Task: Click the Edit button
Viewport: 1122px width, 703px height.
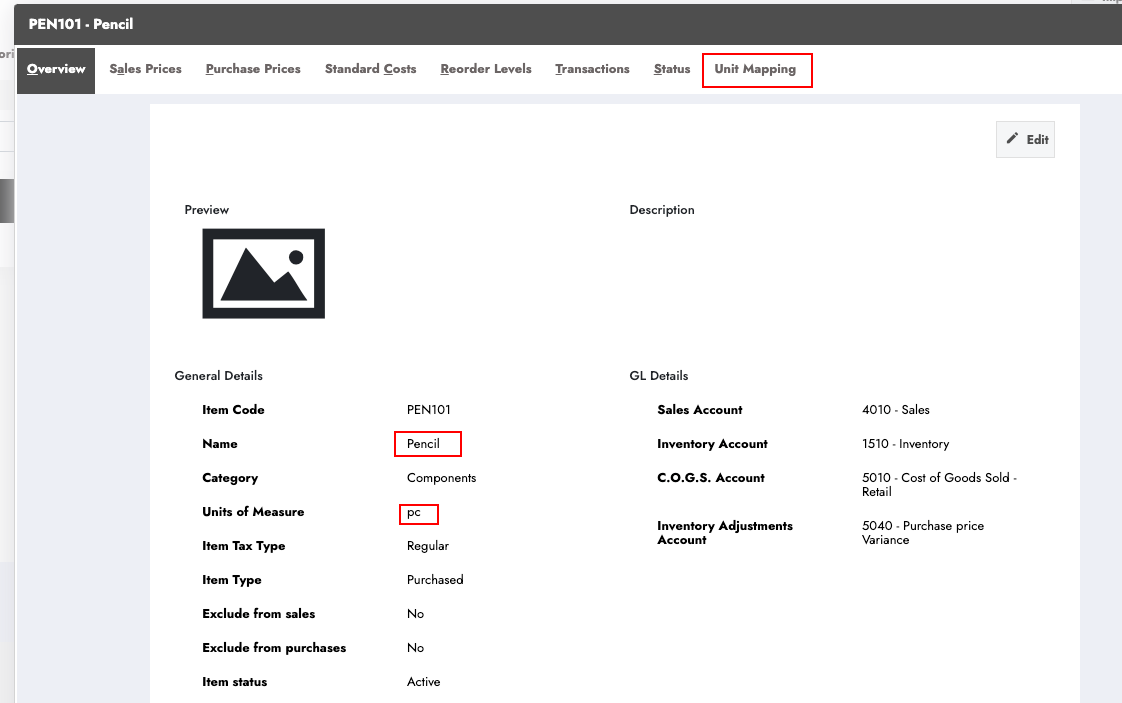Action: pos(1025,140)
